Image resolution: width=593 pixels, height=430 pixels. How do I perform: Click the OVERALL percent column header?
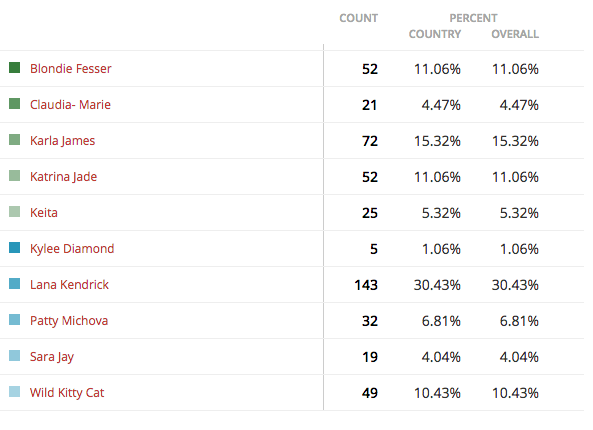click(515, 34)
